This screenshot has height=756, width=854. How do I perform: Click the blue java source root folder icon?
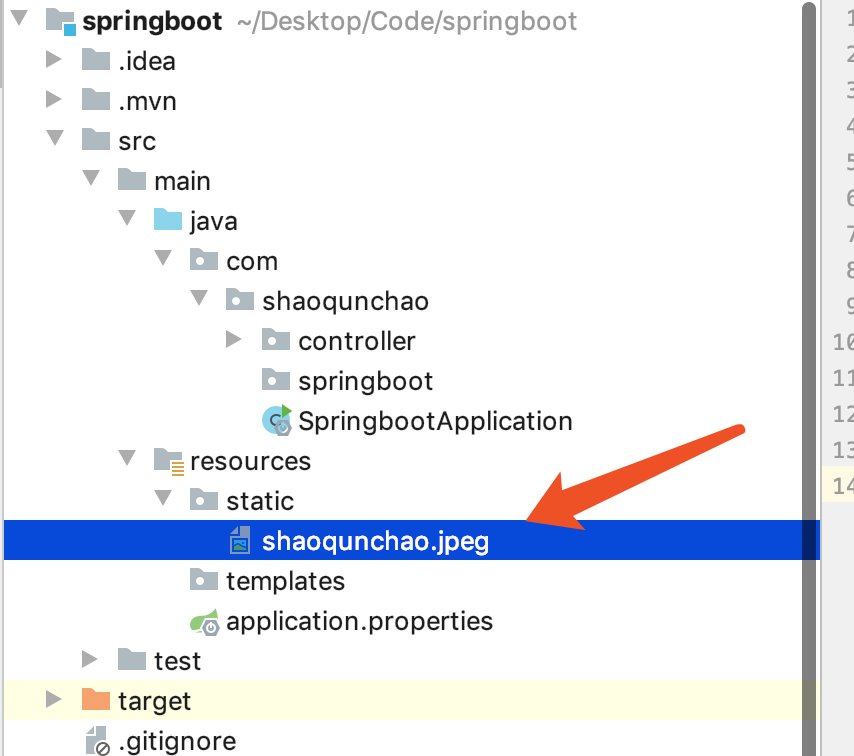166,219
